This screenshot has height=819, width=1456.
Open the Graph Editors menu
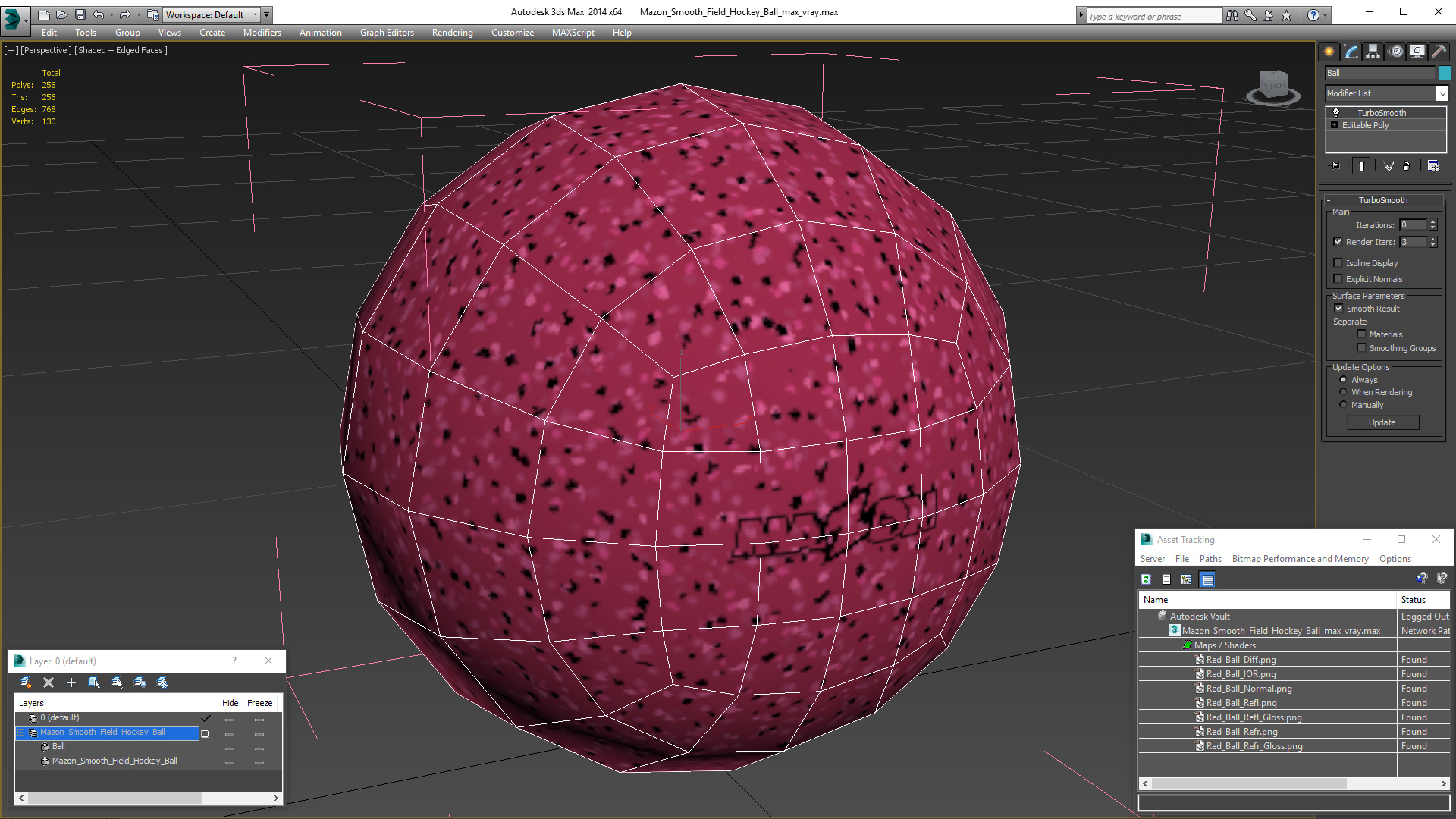(x=387, y=33)
